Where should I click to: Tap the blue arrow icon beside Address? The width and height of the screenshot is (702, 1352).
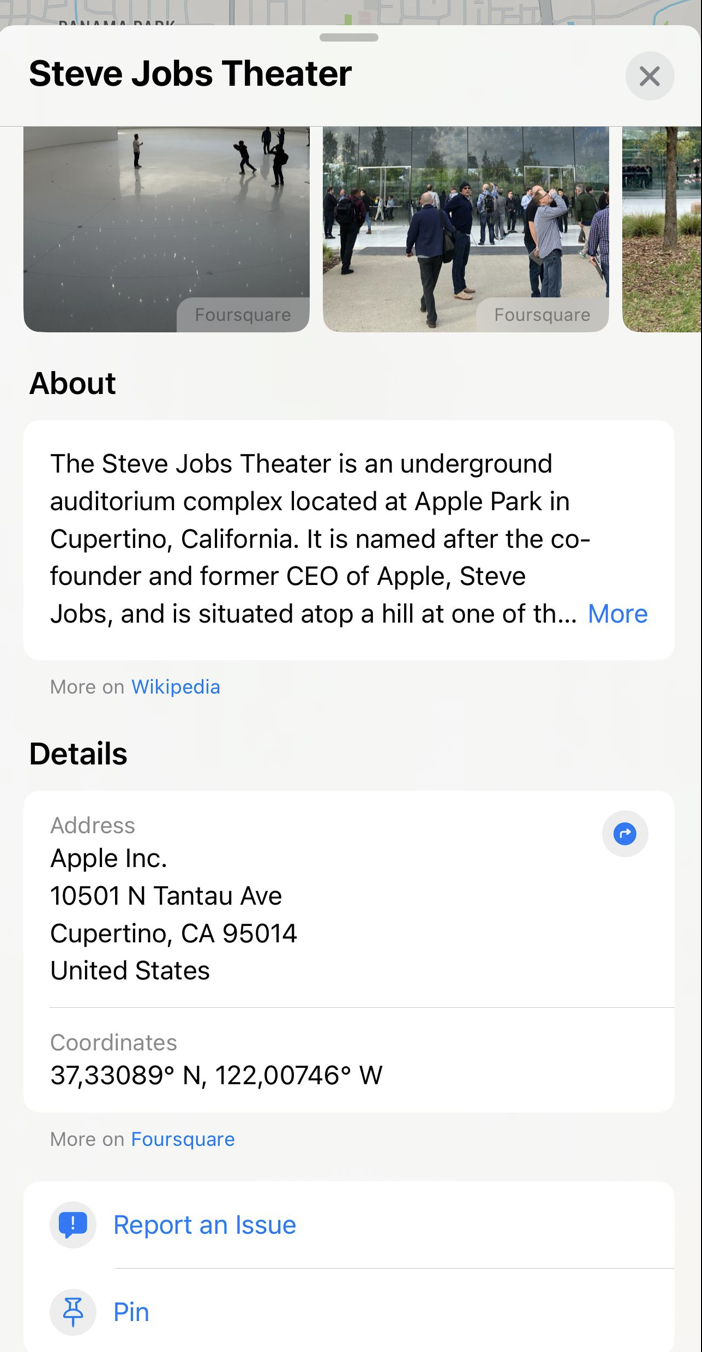pos(625,834)
